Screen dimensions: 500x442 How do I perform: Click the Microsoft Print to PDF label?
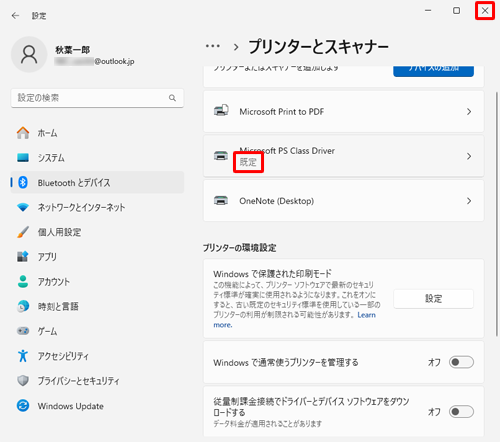pos(281,112)
